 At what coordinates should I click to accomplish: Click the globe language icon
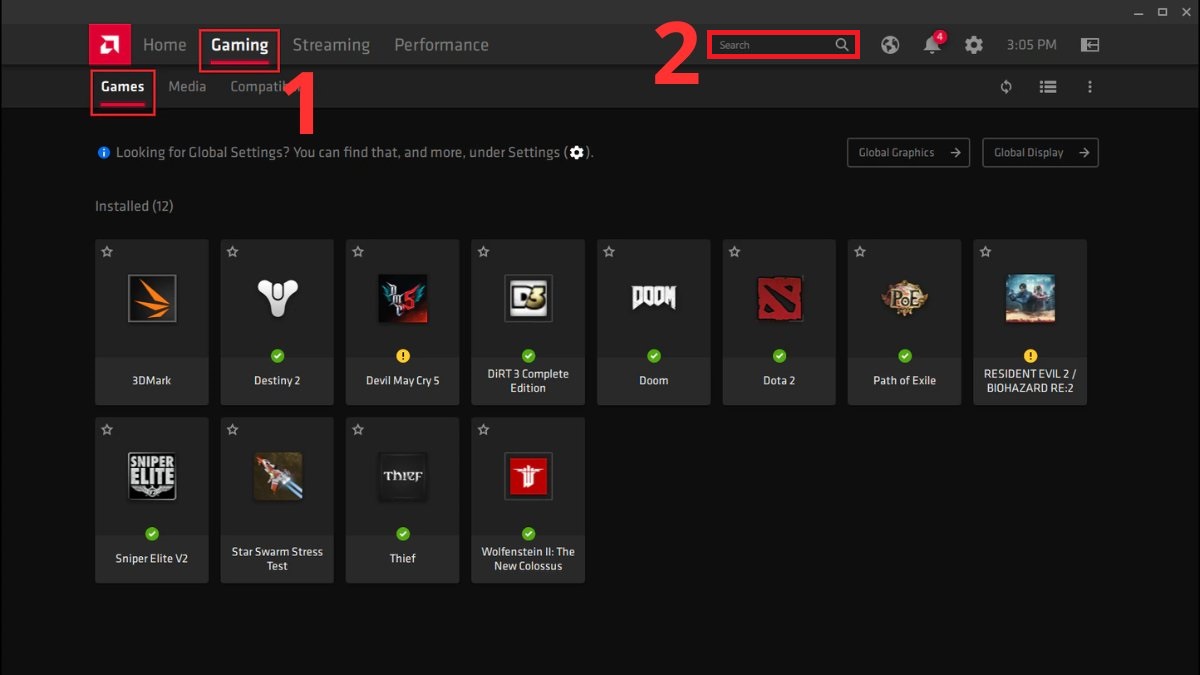tap(889, 44)
